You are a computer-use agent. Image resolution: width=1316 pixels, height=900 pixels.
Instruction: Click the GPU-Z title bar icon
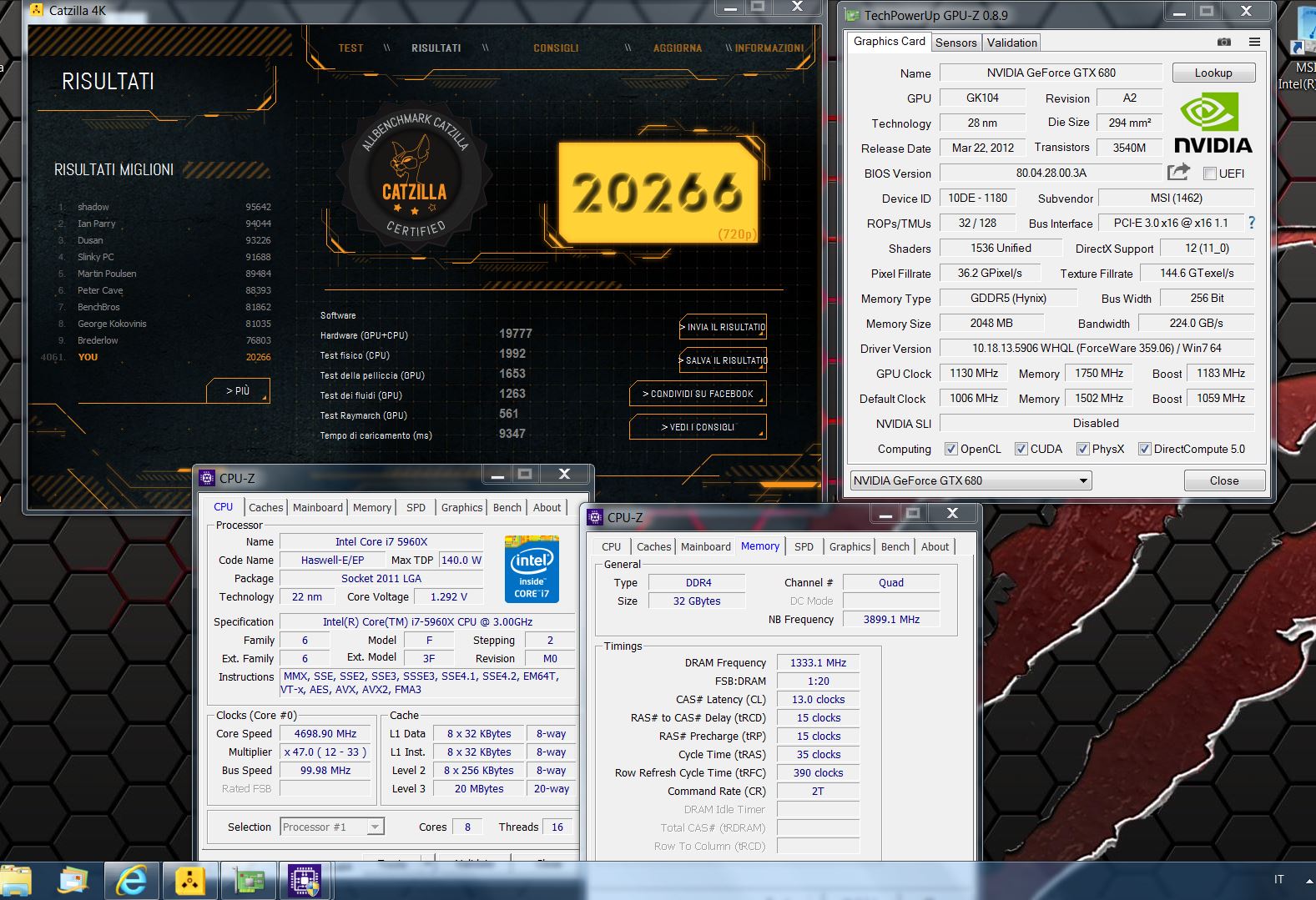852,15
